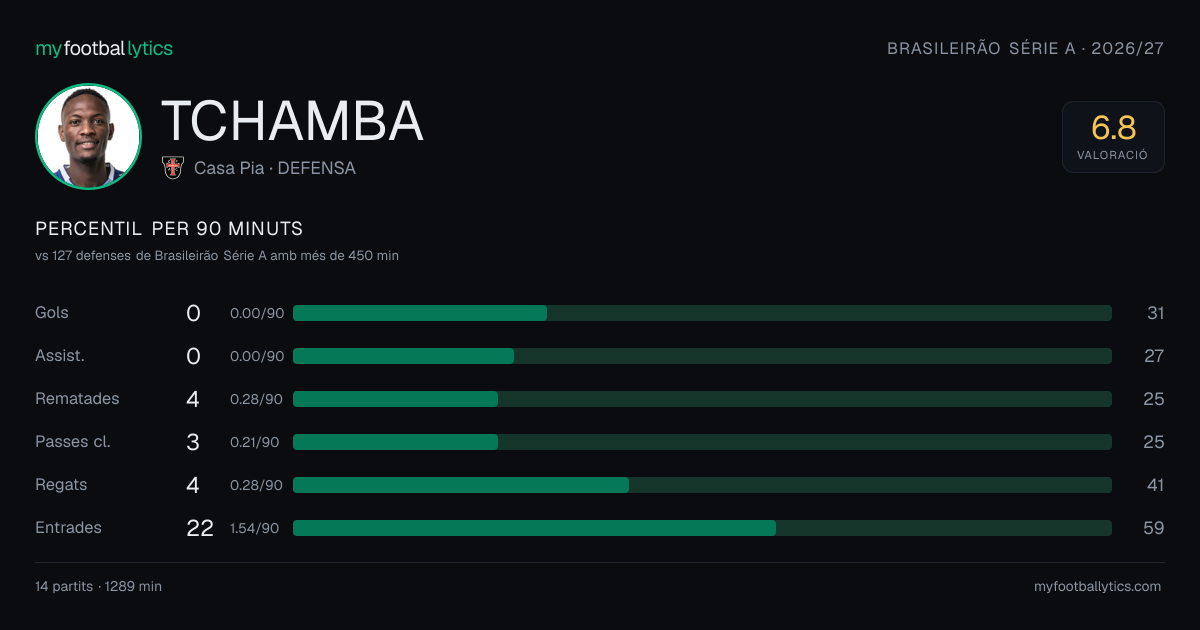Select the Regats percentile bar
Image resolution: width=1200 pixels, height=630 pixels.
pyautogui.click(x=702, y=485)
